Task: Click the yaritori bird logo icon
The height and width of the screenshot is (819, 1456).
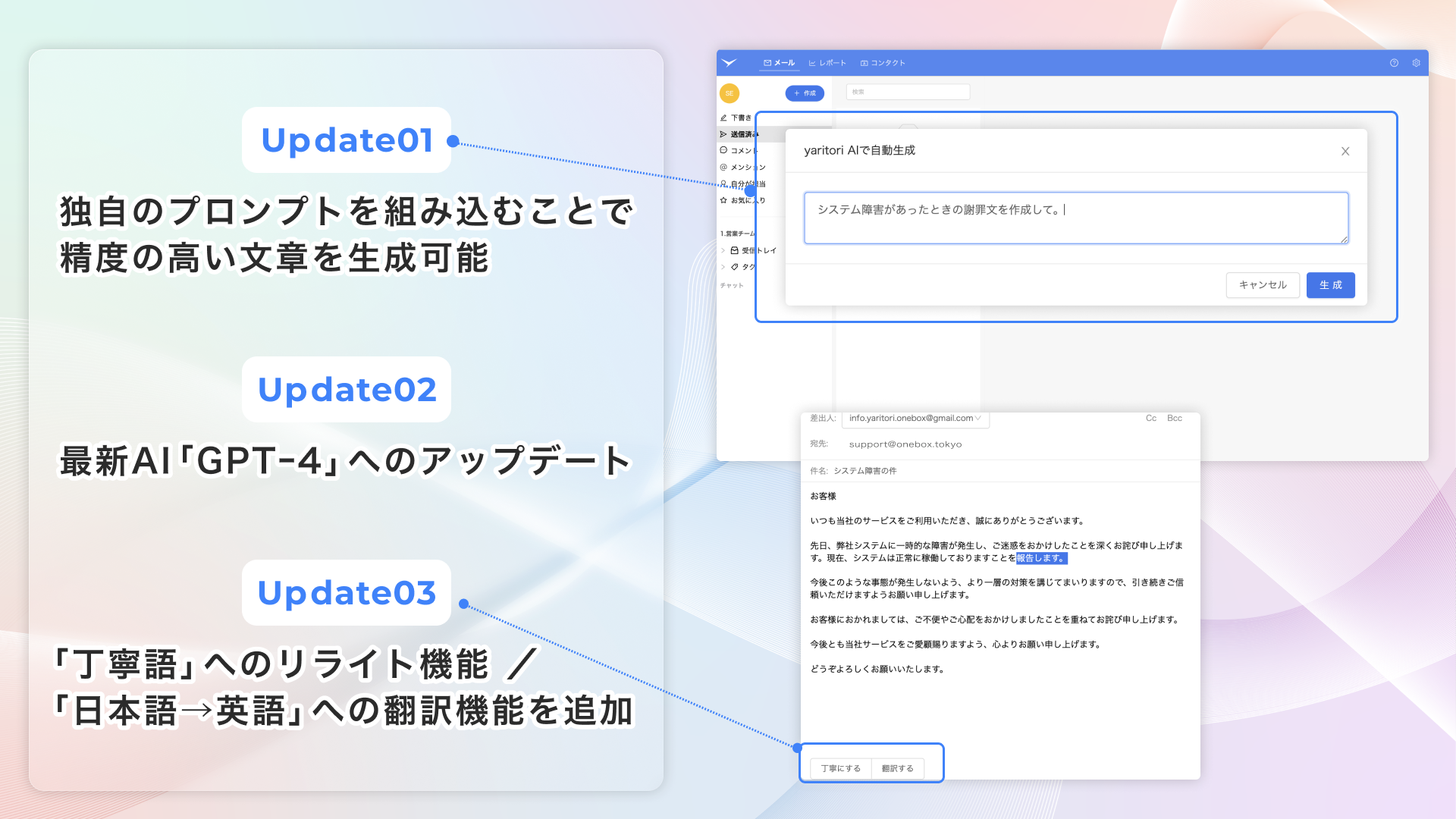Action: pos(730,63)
